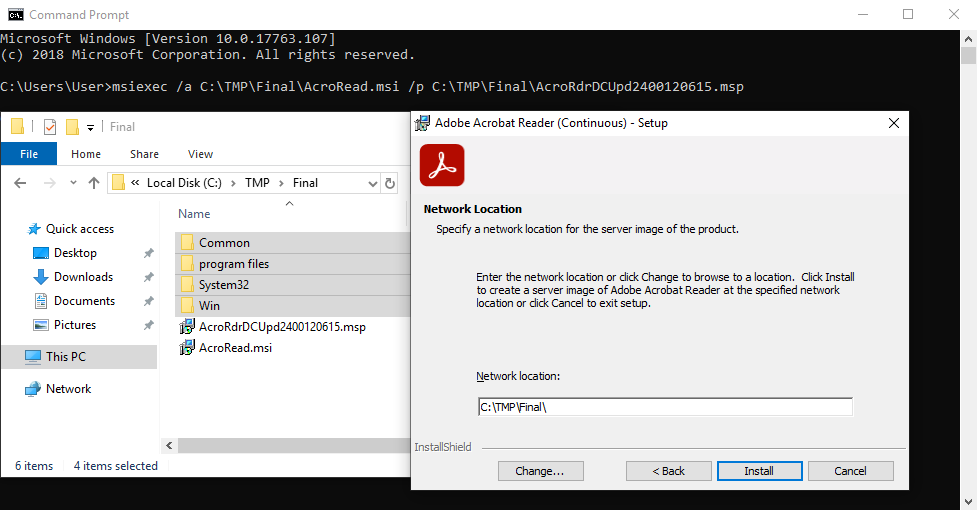Click the < Back button in Setup

tap(668, 471)
